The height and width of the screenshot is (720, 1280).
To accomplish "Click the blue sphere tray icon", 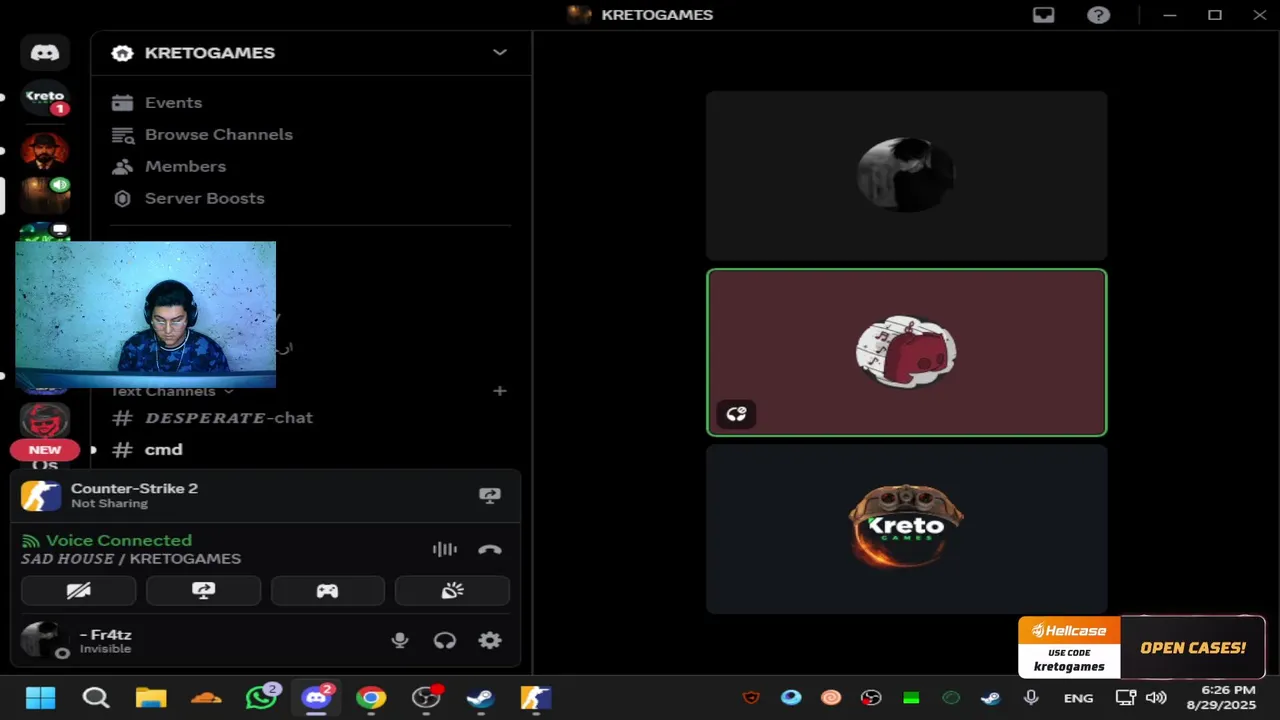I will [791, 697].
